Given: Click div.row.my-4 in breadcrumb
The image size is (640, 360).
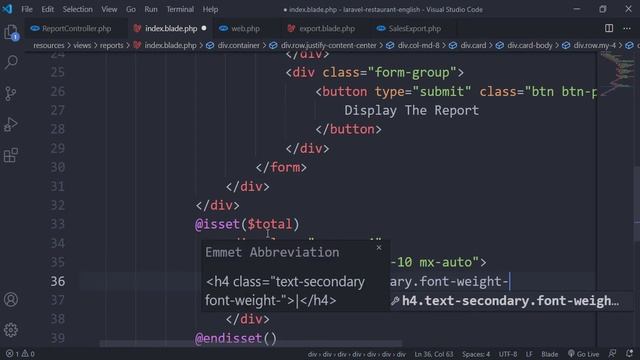Looking at the screenshot, I should [x=594, y=45].
